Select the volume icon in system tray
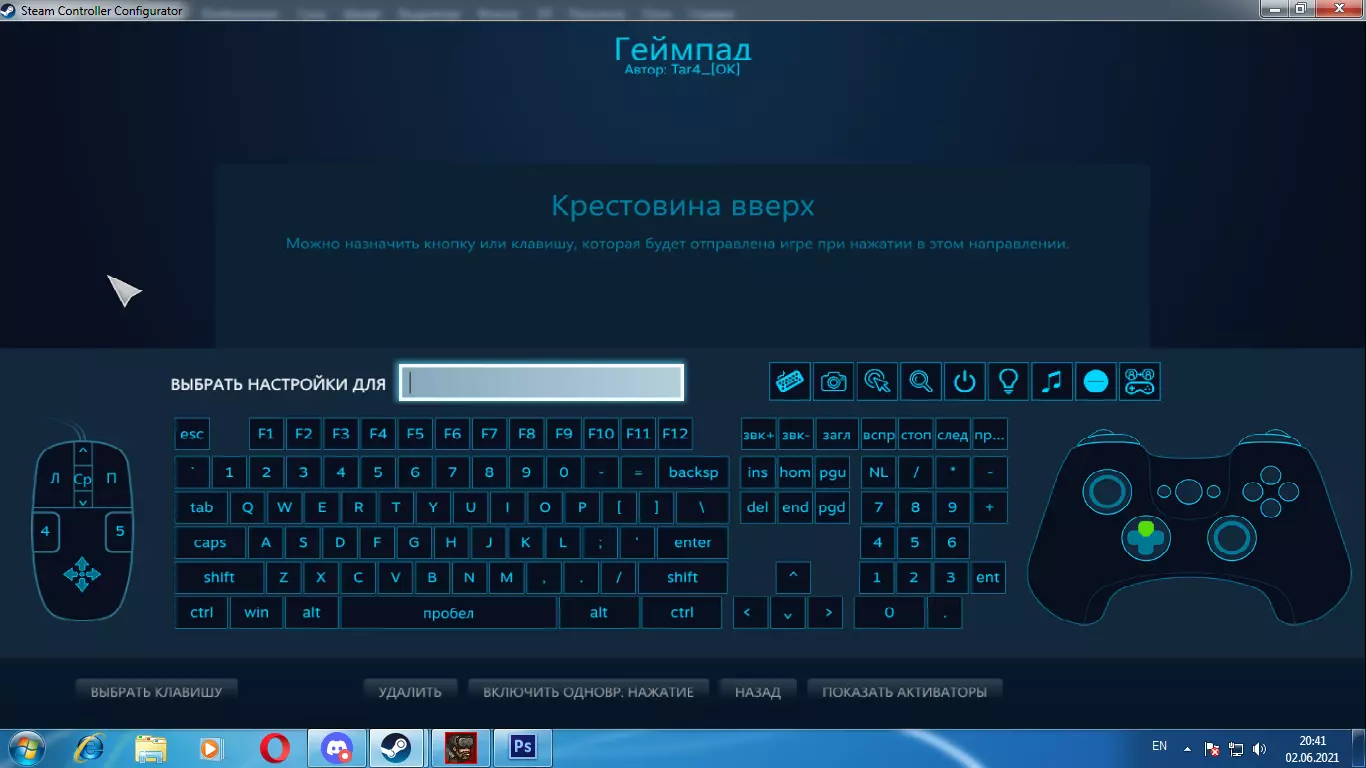1366x768 pixels. click(1259, 748)
